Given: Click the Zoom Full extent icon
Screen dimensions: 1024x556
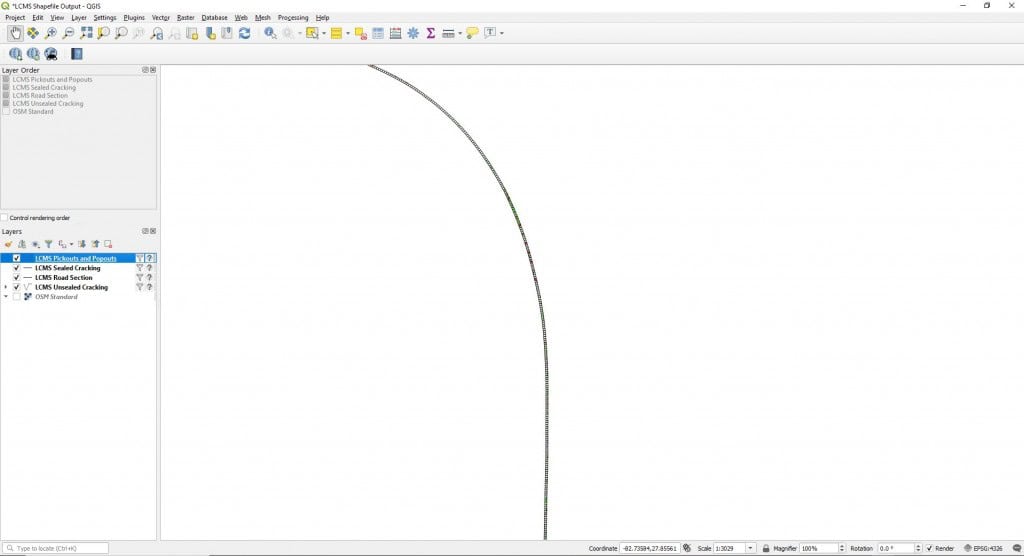Looking at the screenshot, I should [x=86, y=33].
